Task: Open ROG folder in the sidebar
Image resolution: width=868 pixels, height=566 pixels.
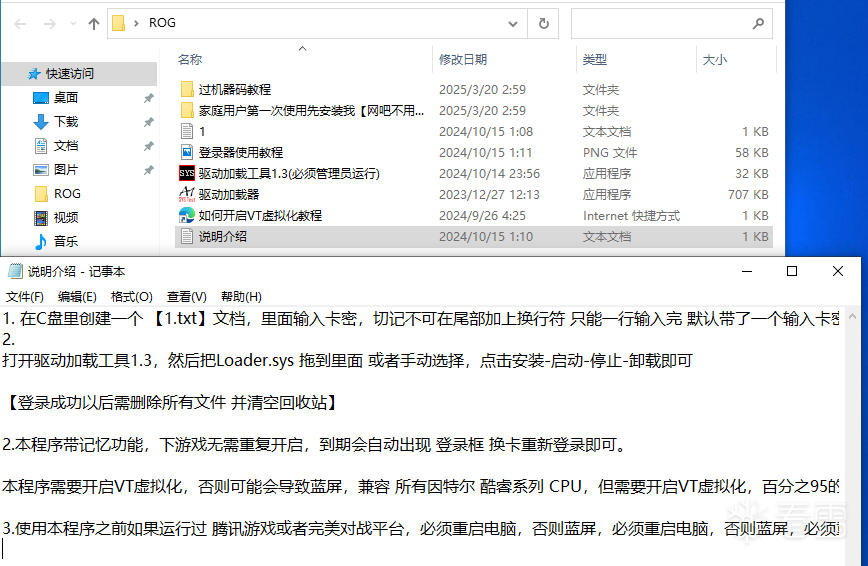Action: click(x=67, y=193)
